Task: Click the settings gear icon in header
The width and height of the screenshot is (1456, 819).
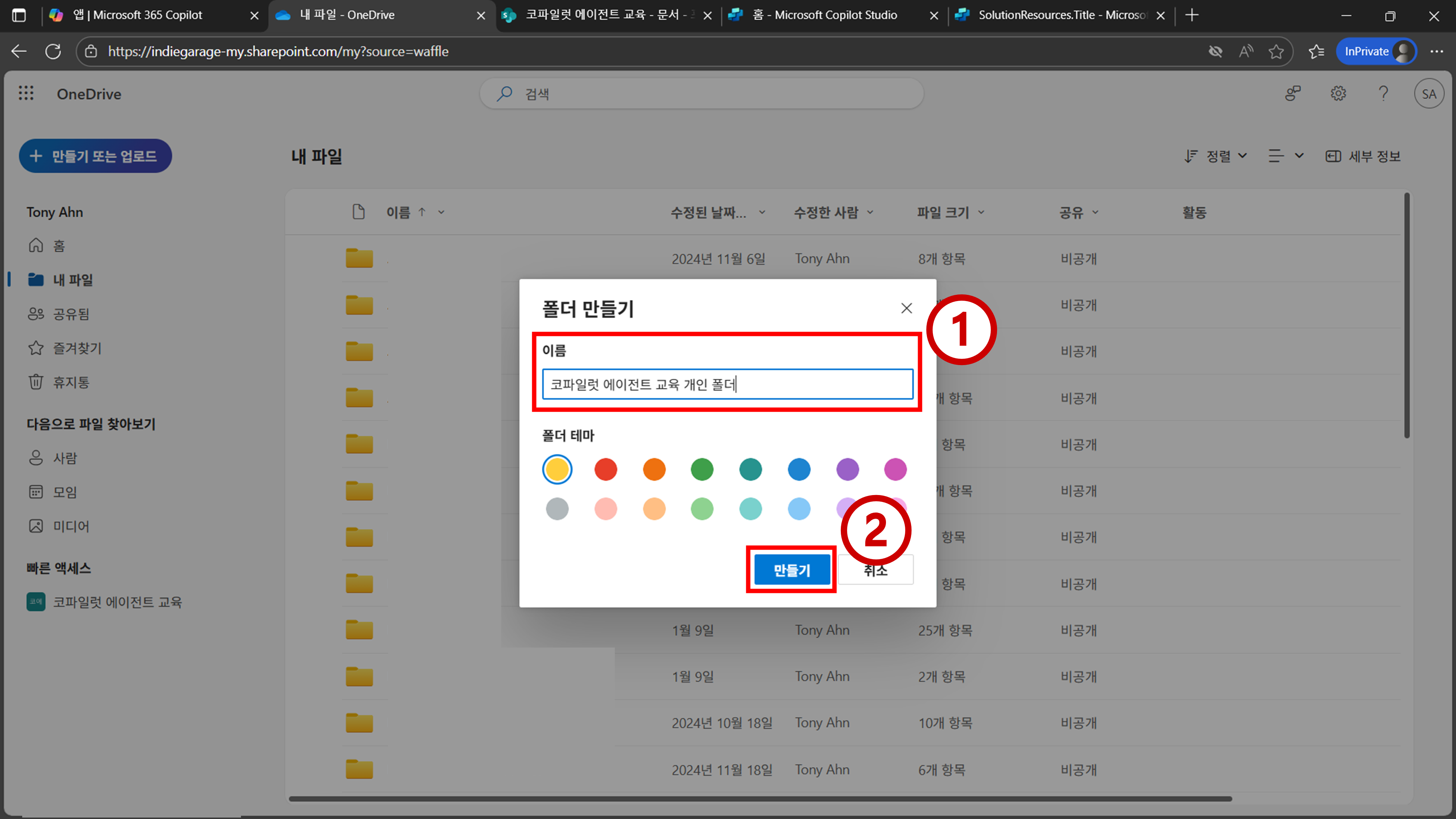Action: pos(1338,93)
